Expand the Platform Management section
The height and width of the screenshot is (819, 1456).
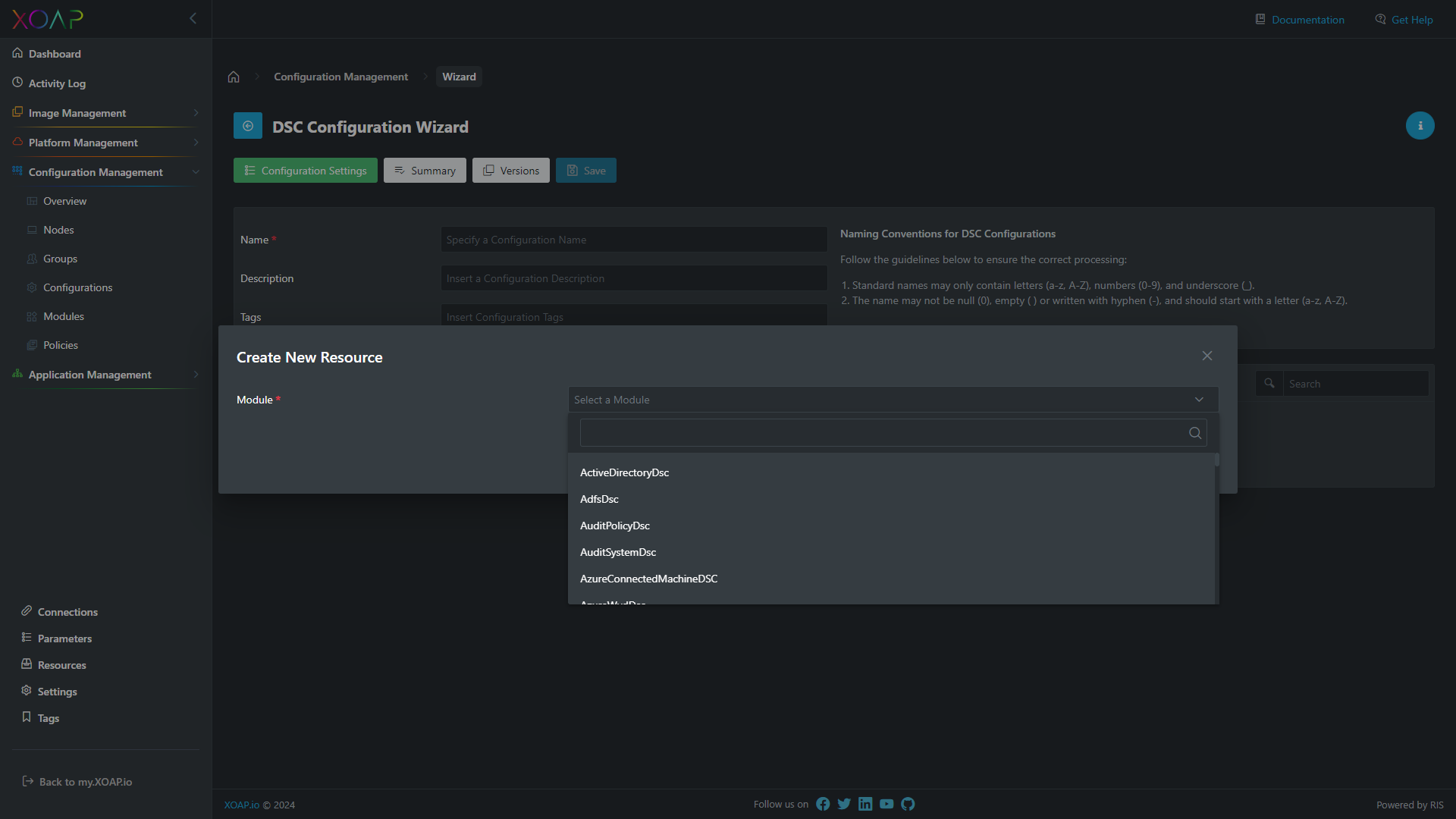click(106, 143)
